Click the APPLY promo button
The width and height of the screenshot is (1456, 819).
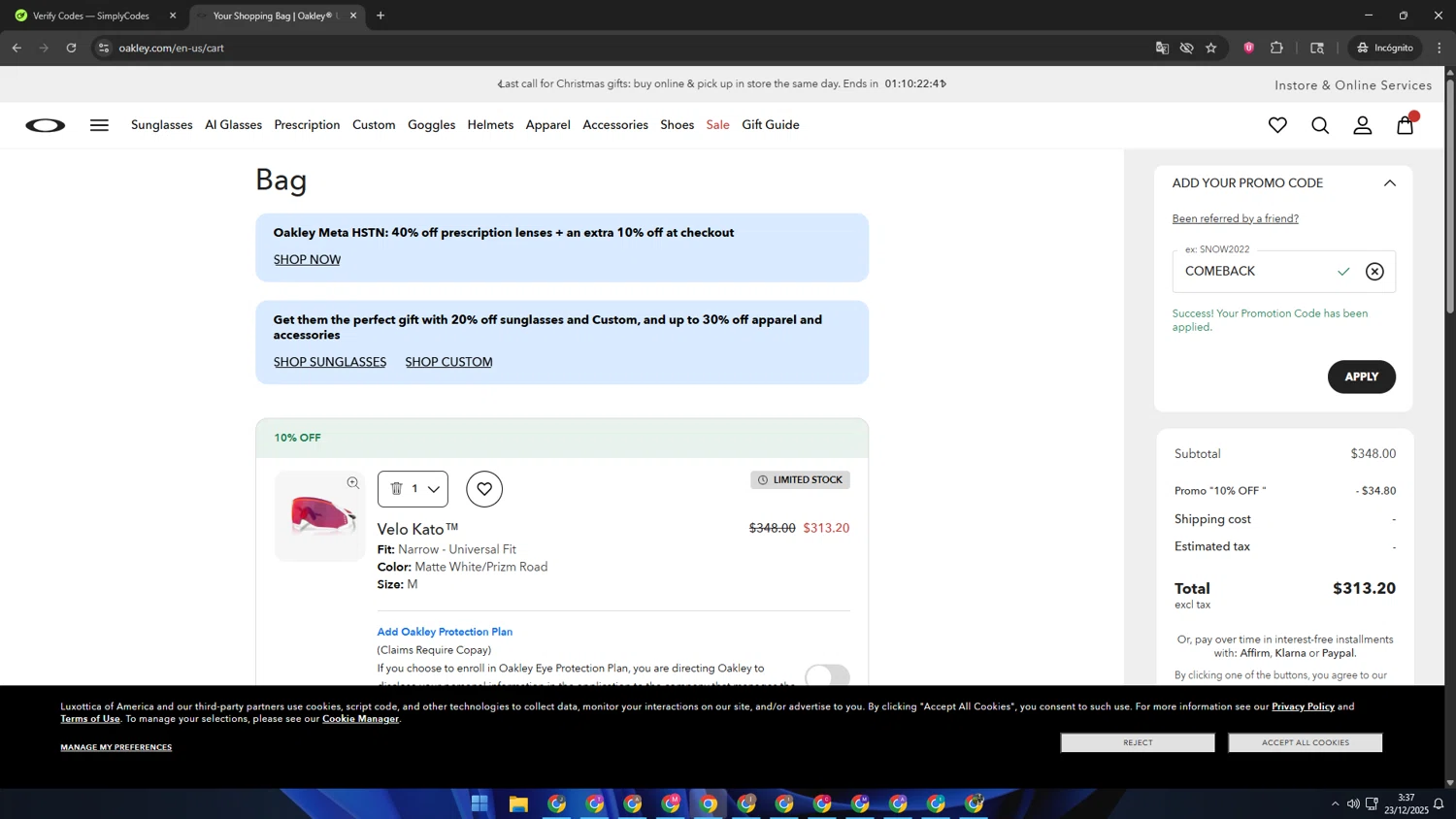click(1361, 377)
